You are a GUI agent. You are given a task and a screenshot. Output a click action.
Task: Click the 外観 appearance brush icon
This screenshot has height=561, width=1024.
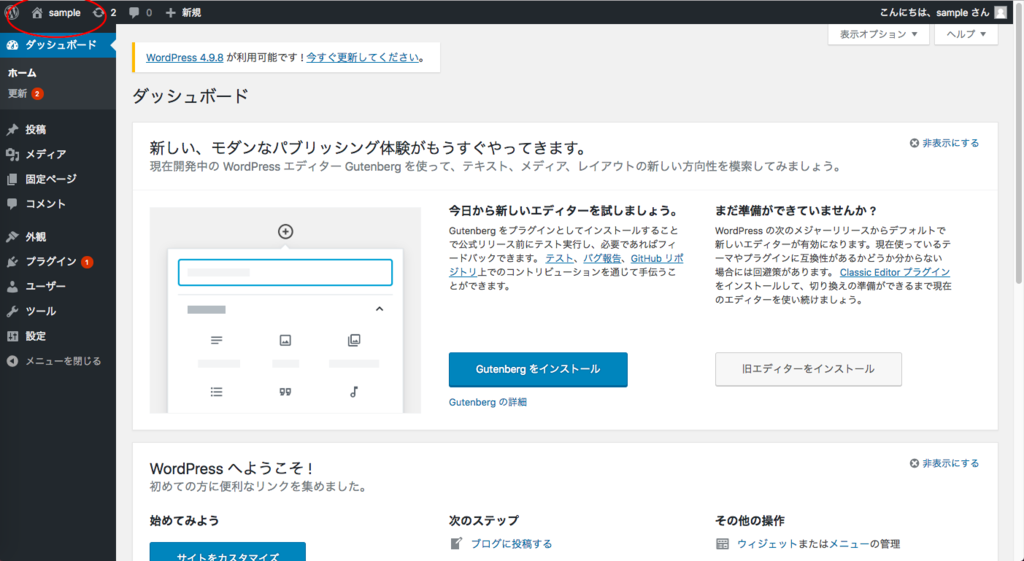pos(12,237)
